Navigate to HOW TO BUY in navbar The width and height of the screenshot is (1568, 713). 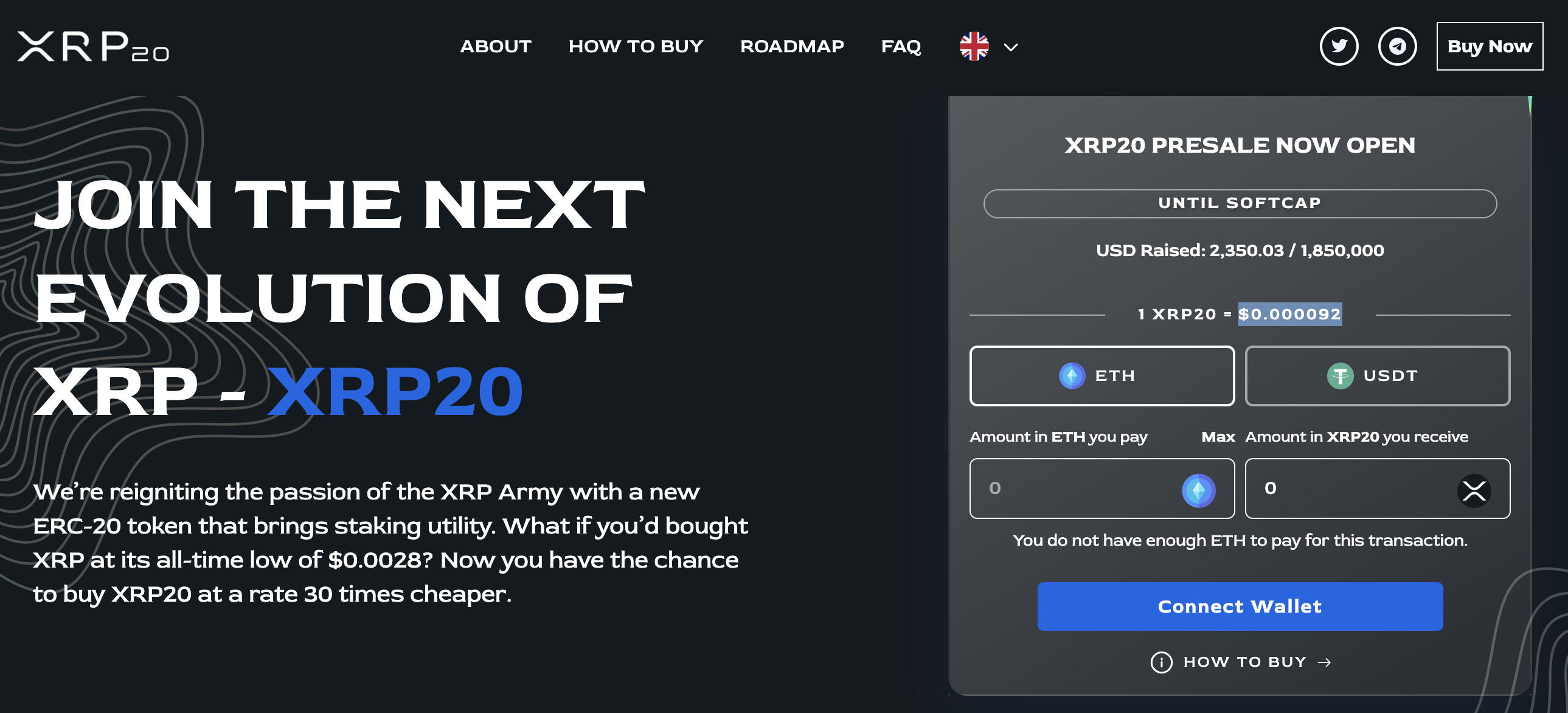point(636,46)
